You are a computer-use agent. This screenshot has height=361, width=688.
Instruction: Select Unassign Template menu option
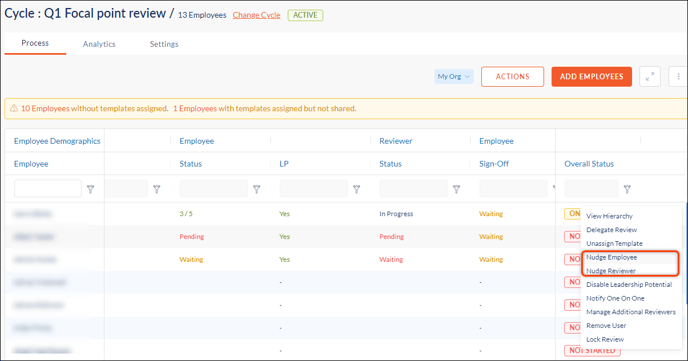614,243
